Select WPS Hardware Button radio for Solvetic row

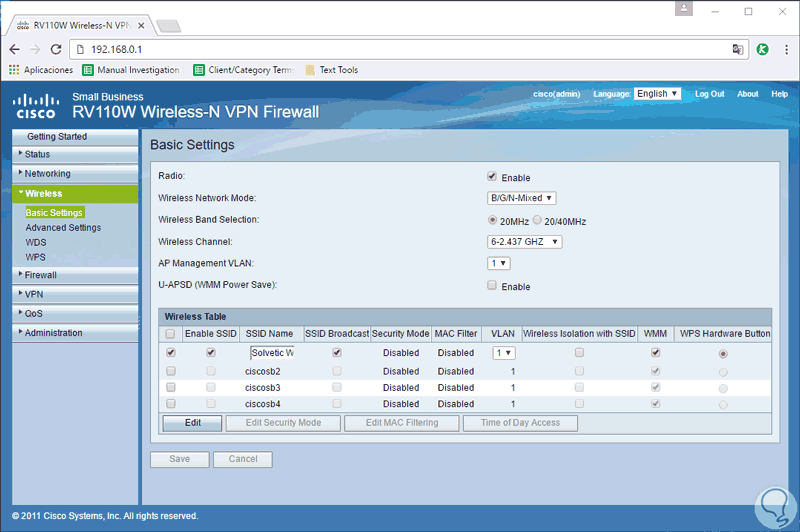(723, 353)
